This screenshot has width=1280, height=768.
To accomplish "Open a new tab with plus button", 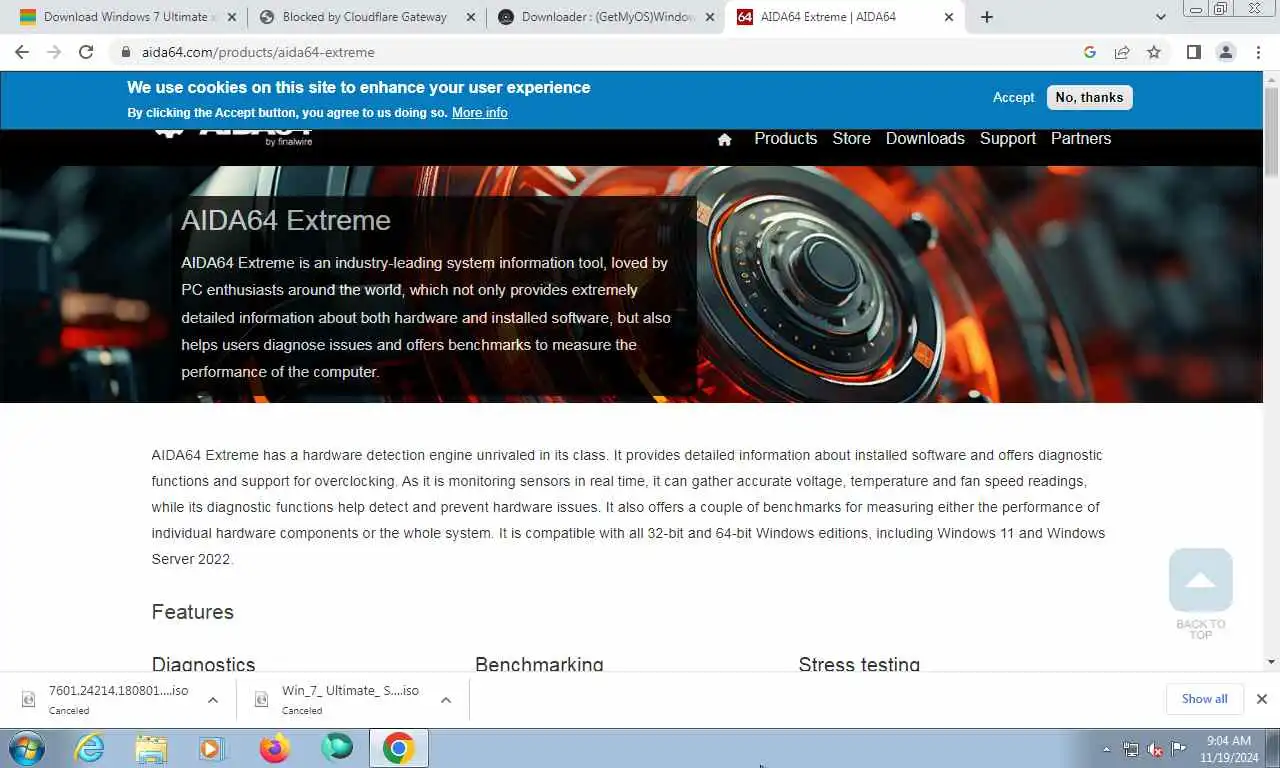I will [987, 17].
